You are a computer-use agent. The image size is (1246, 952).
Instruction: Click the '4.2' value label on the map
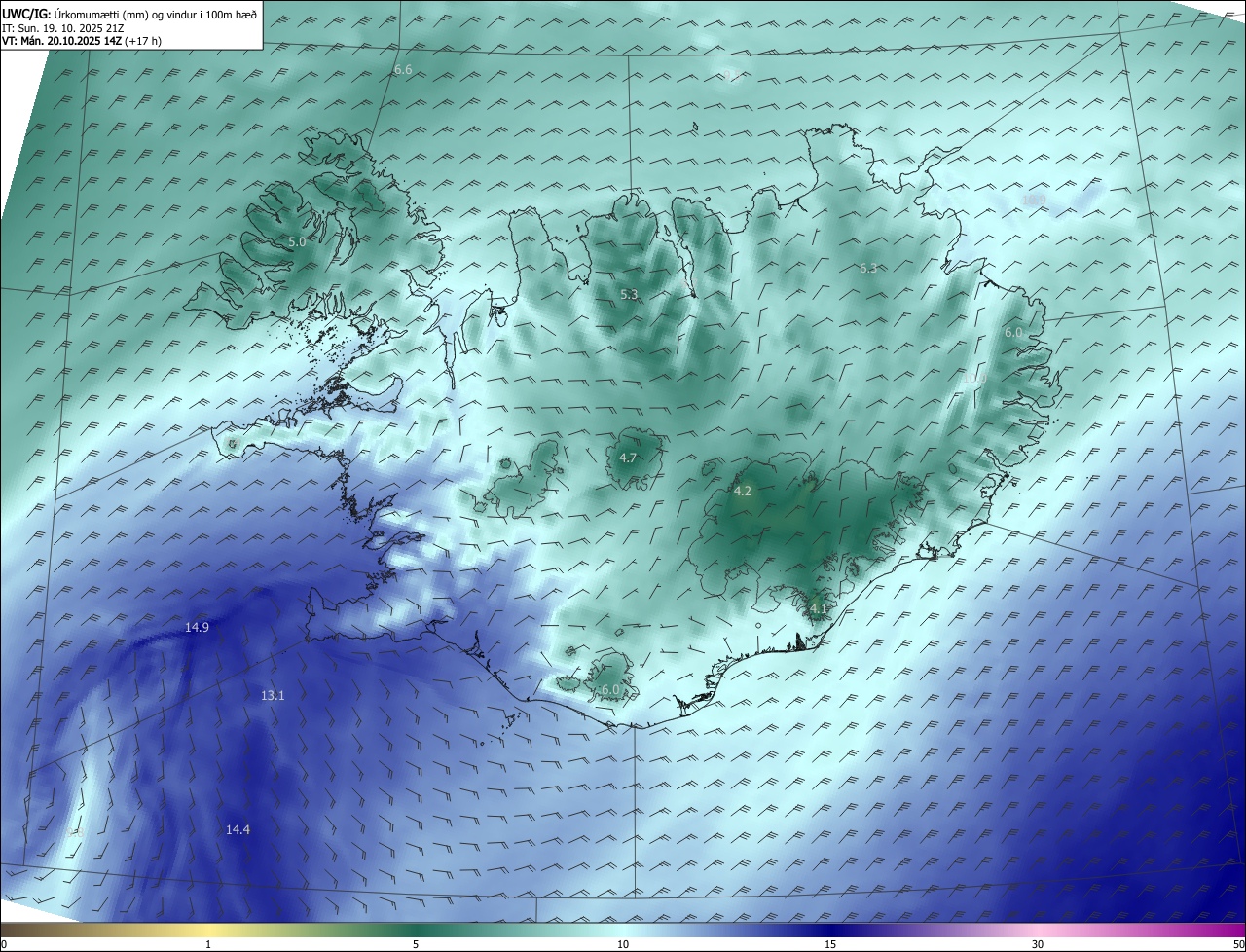[x=742, y=492]
